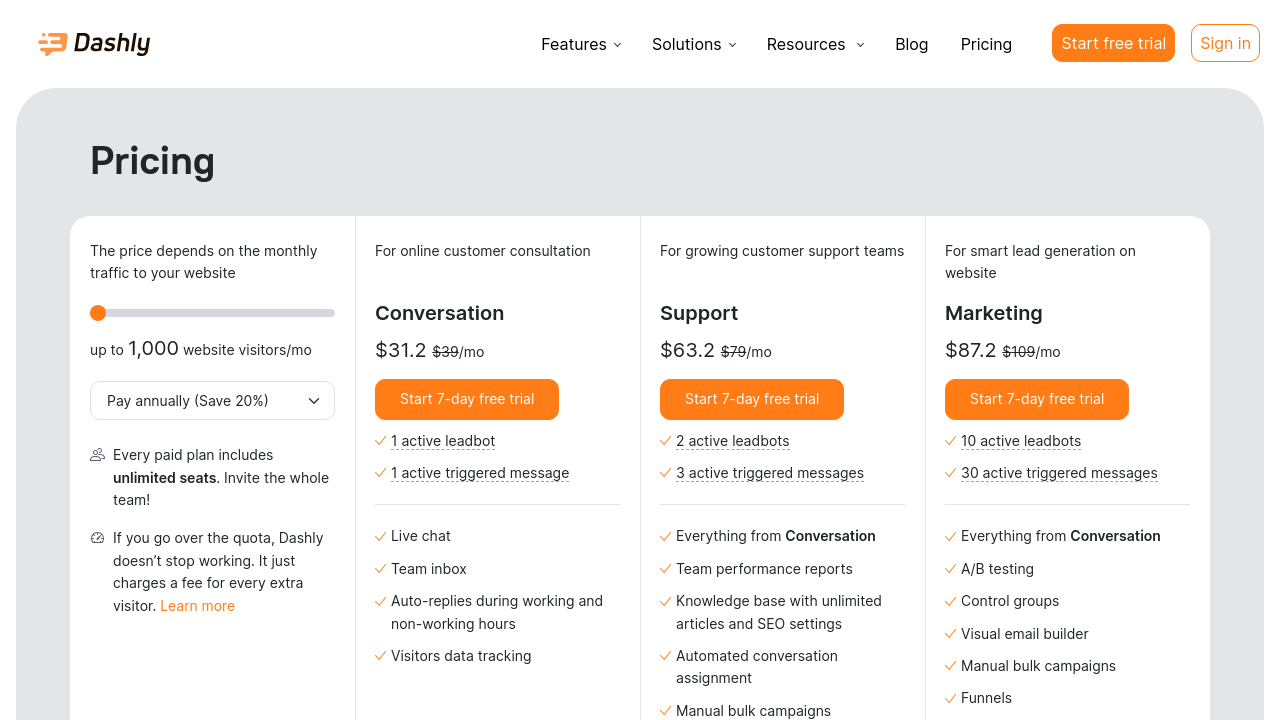
Task: Click '1 active leadbot' in Conversation plan
Action: coord(443,441)
